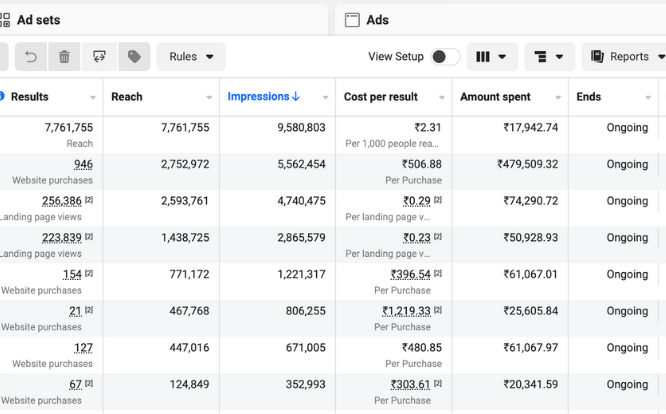Viewport: 666px width, 414px height.
Task: Click the Ad sets grid icon
Action: (5, 19)
